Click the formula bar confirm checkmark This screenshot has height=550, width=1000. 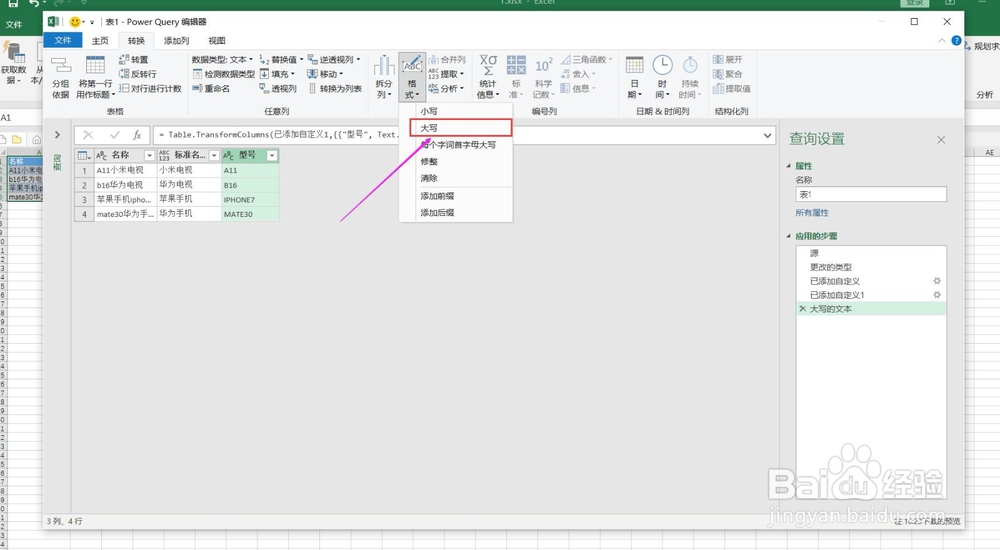[x=115, y=135]
